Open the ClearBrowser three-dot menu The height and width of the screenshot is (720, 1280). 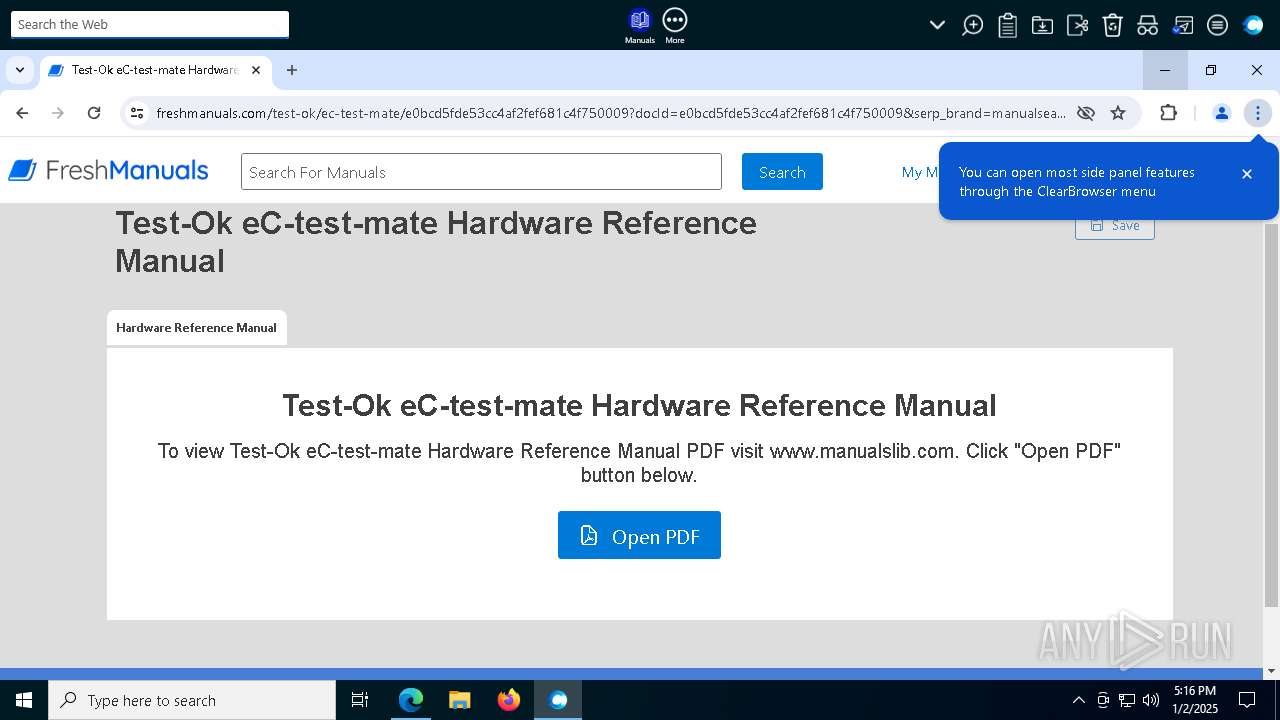pyautogui.click(x=1257, y=113)
